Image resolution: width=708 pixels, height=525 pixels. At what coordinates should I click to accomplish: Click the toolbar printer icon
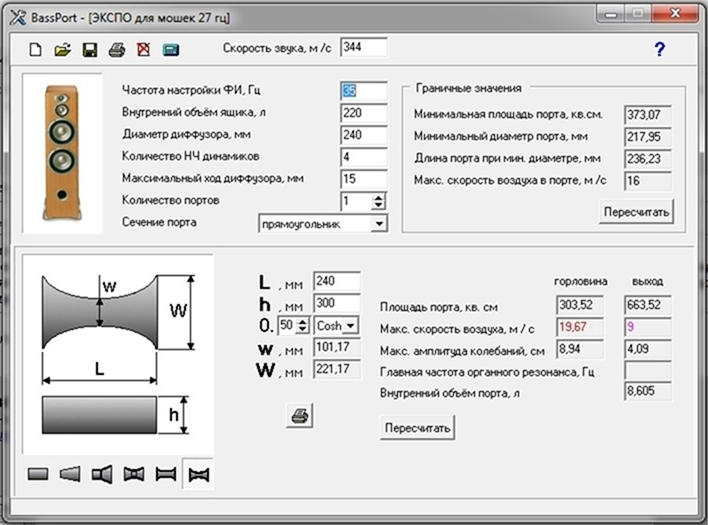(x=117, y=49)
